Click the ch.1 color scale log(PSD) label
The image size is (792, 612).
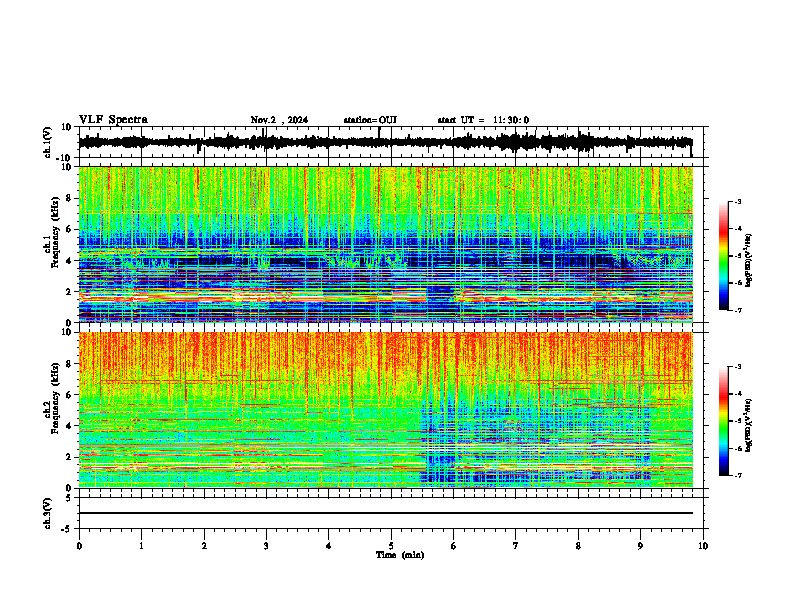click(748, 260)
